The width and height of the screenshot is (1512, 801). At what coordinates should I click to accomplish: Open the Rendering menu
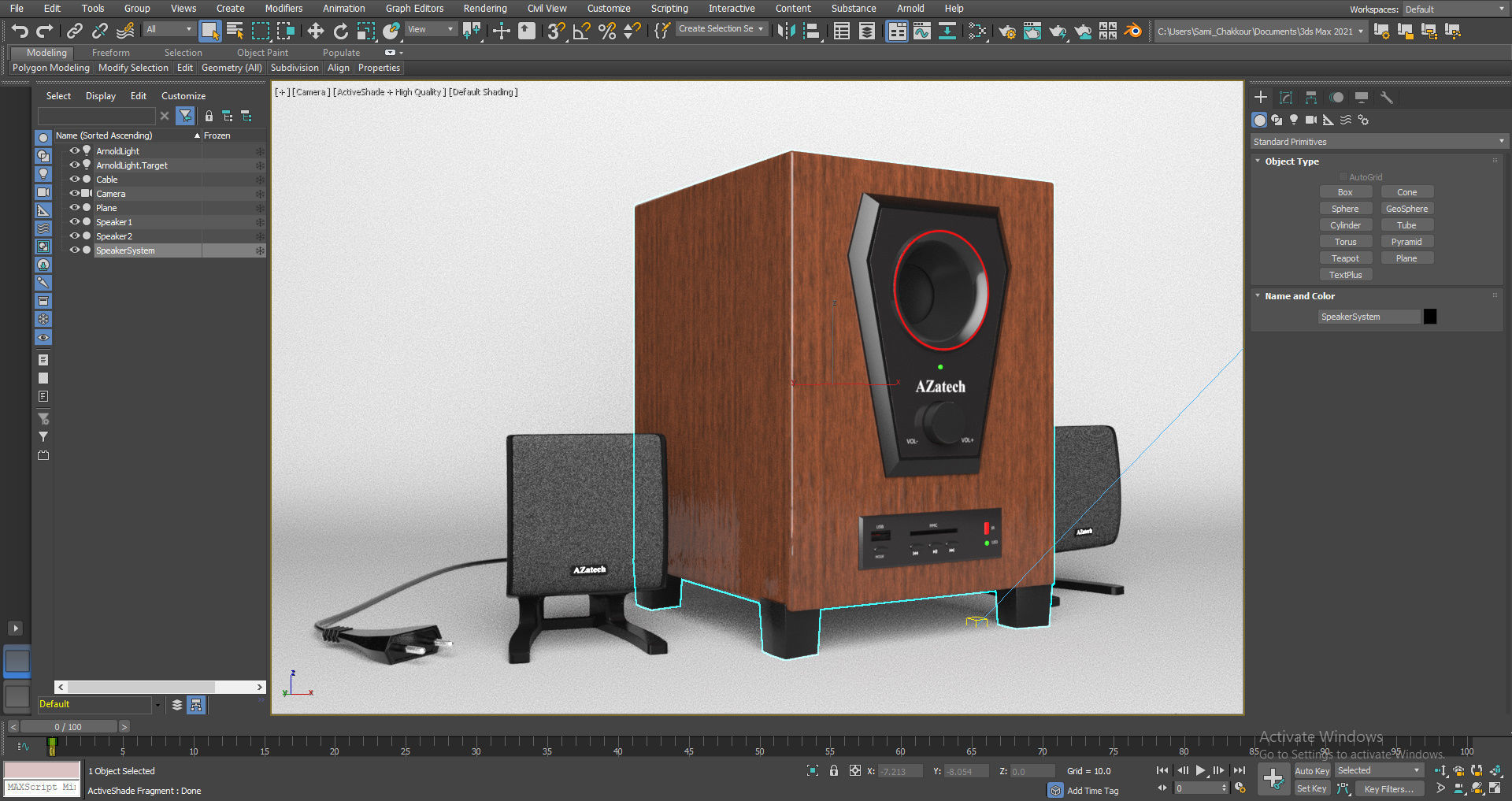(x=485, y=9)
